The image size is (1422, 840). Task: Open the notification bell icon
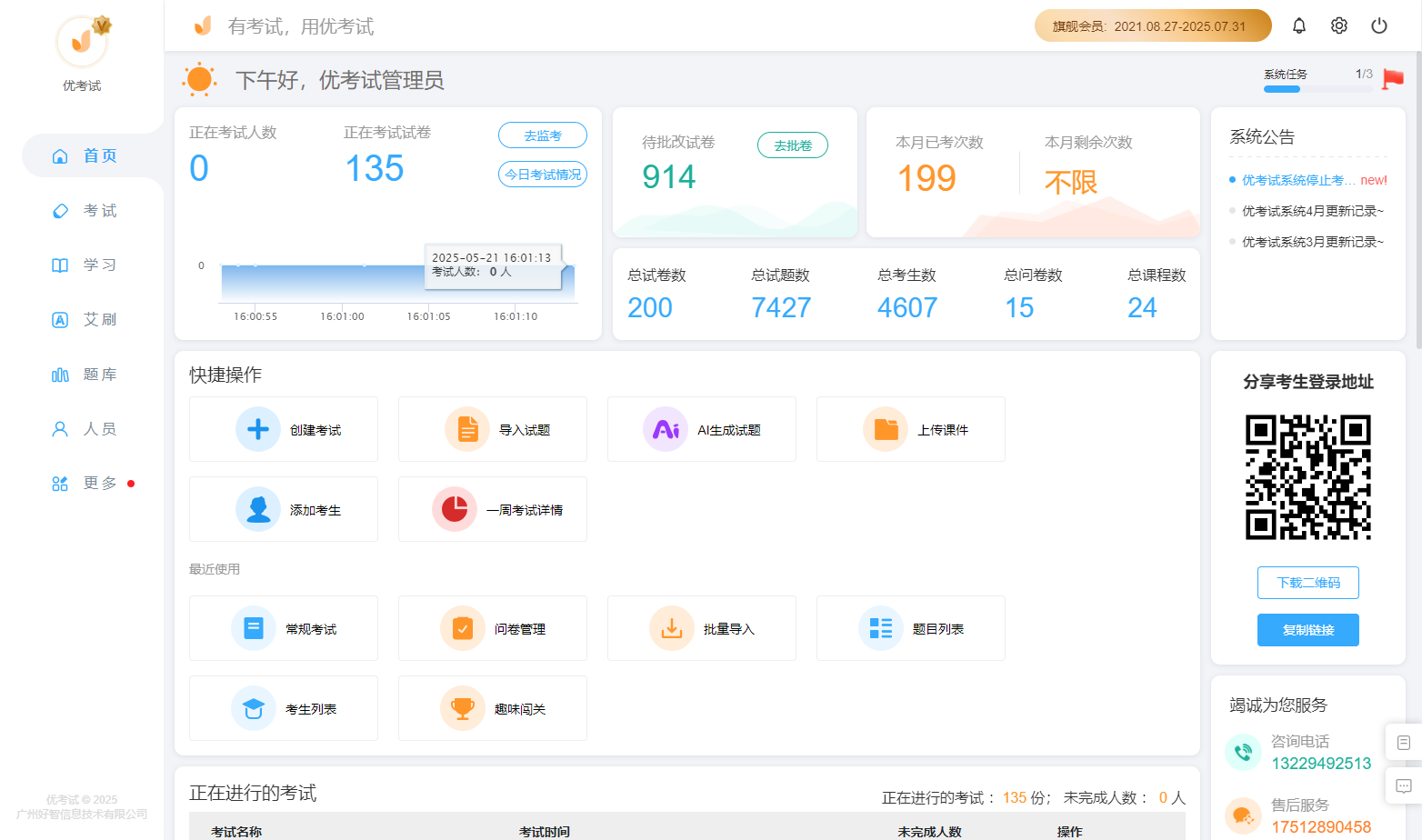(x=1299, y=25)
